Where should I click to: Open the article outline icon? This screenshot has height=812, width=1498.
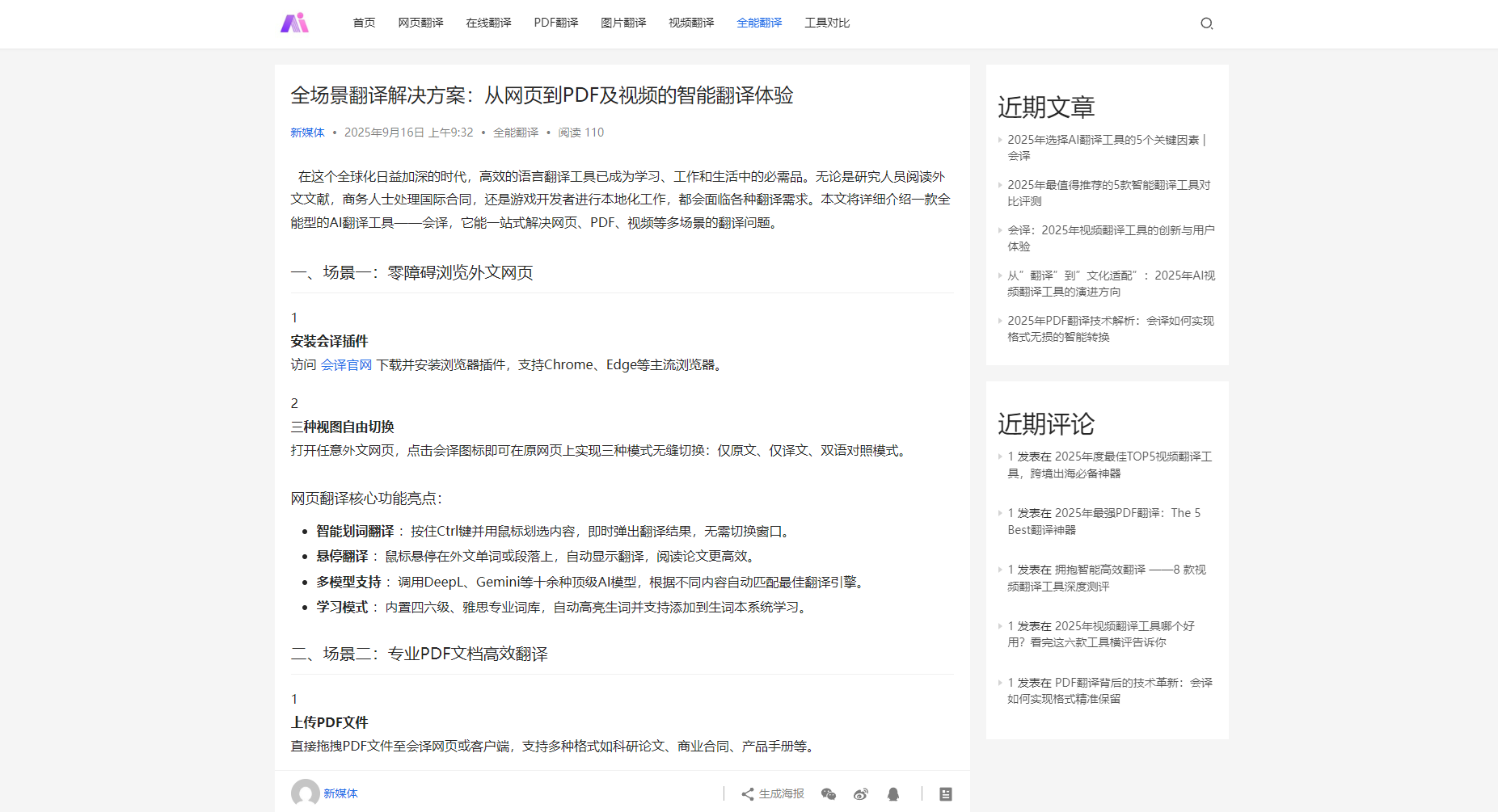(x=945, y=793)
